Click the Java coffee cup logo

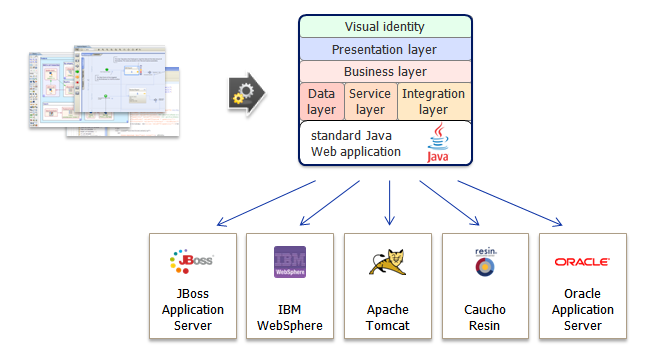(438, 143)
